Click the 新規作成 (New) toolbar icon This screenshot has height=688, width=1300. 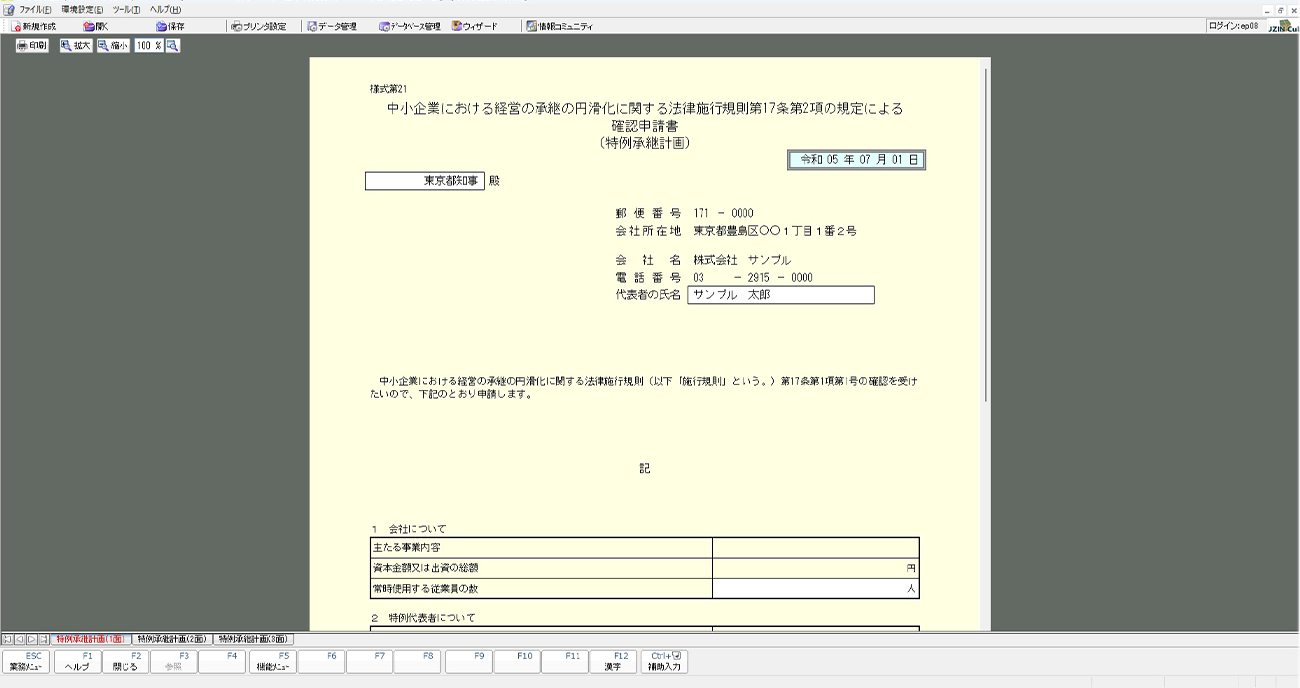pyautogui.click(x=34, y=27)
